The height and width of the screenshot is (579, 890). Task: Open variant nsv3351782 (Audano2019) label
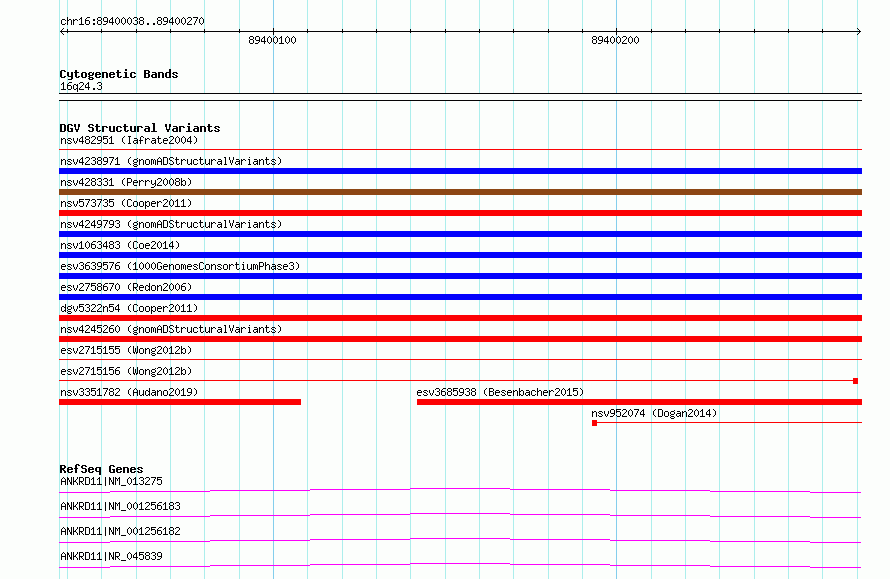point(129,392)
